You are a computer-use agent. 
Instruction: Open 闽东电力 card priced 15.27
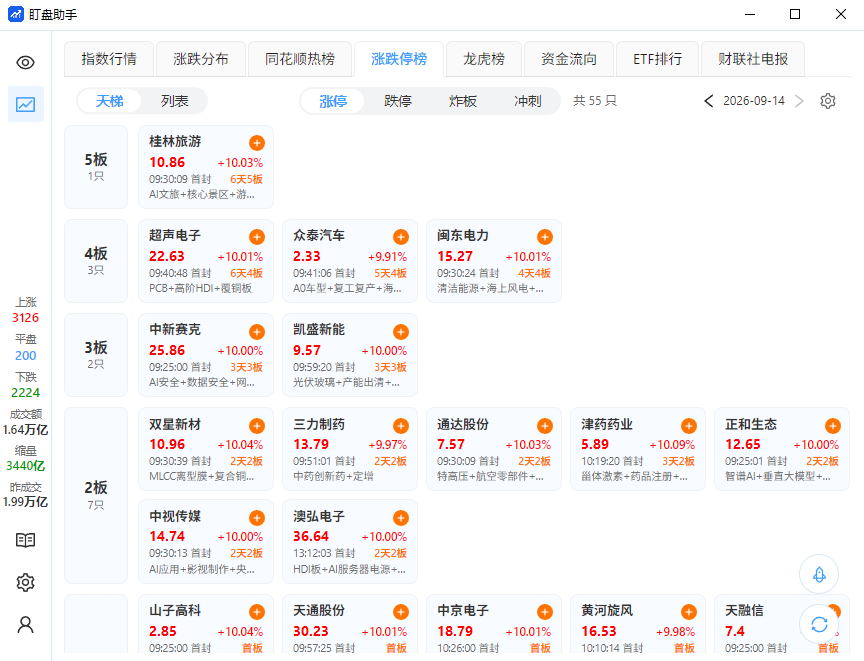tap(494, 261)
